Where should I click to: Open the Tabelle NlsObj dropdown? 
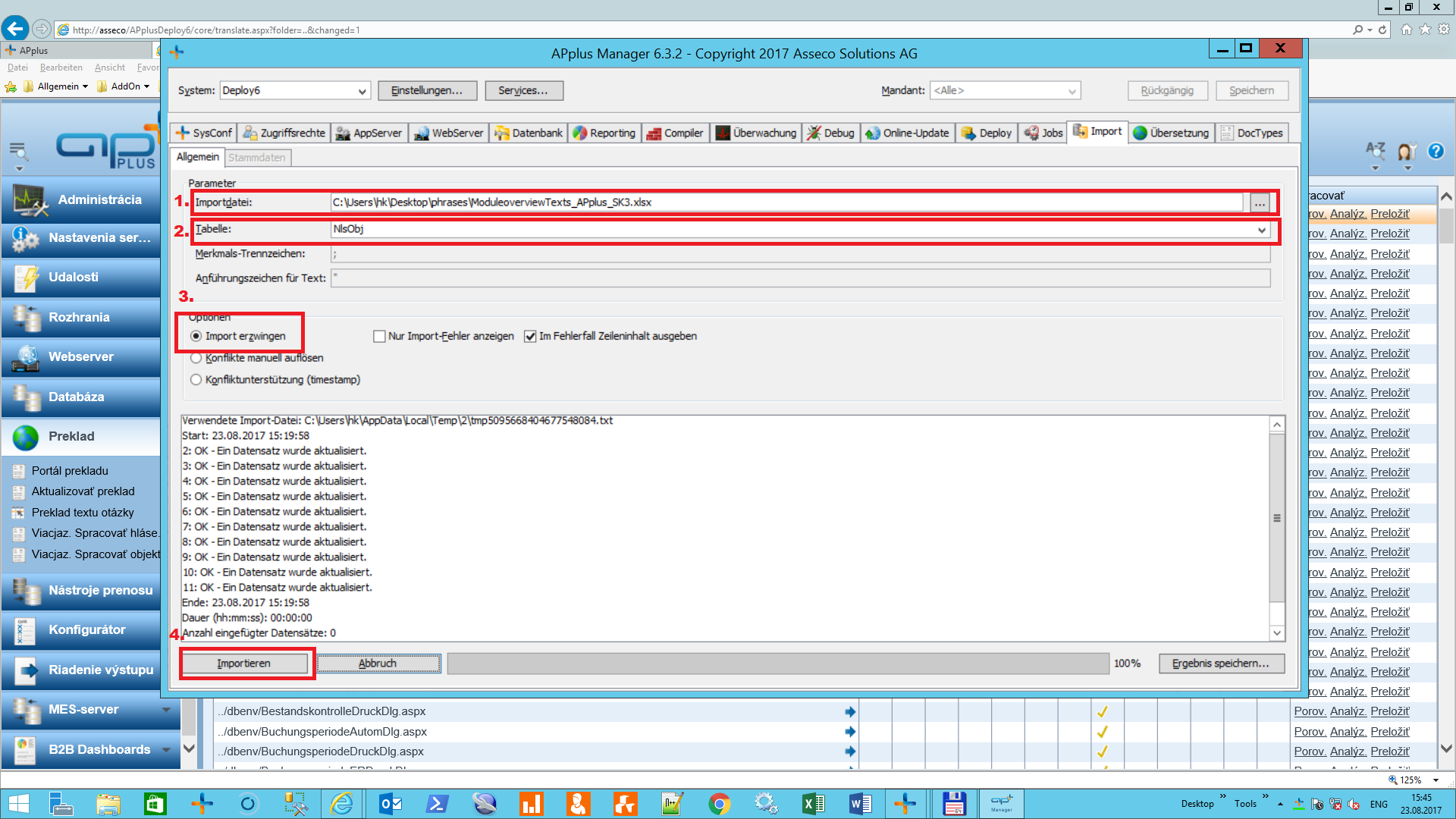coord(1261,230)
